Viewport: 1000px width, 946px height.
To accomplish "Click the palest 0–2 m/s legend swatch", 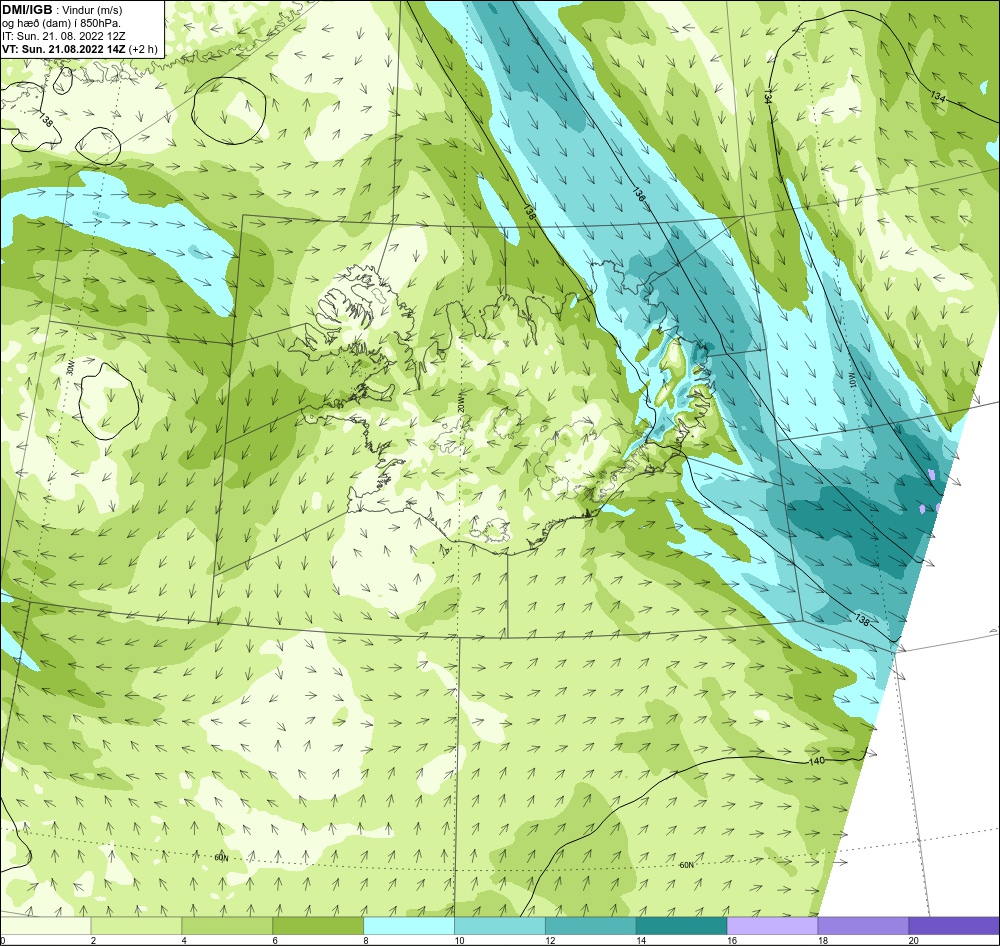I will [x=45, y=926].
